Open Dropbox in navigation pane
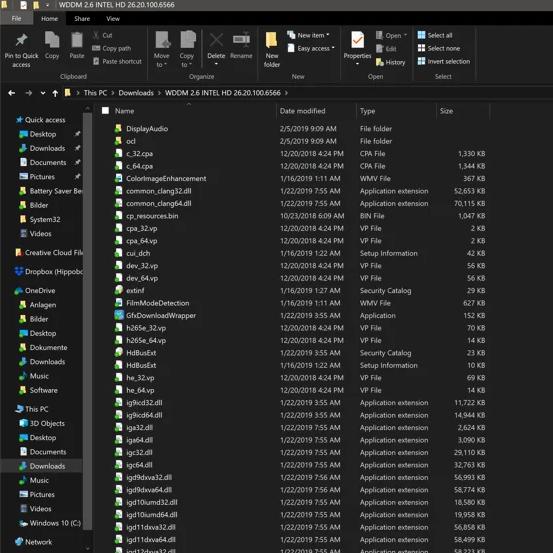This screenshot has height=553, width=553. point(49,272)
